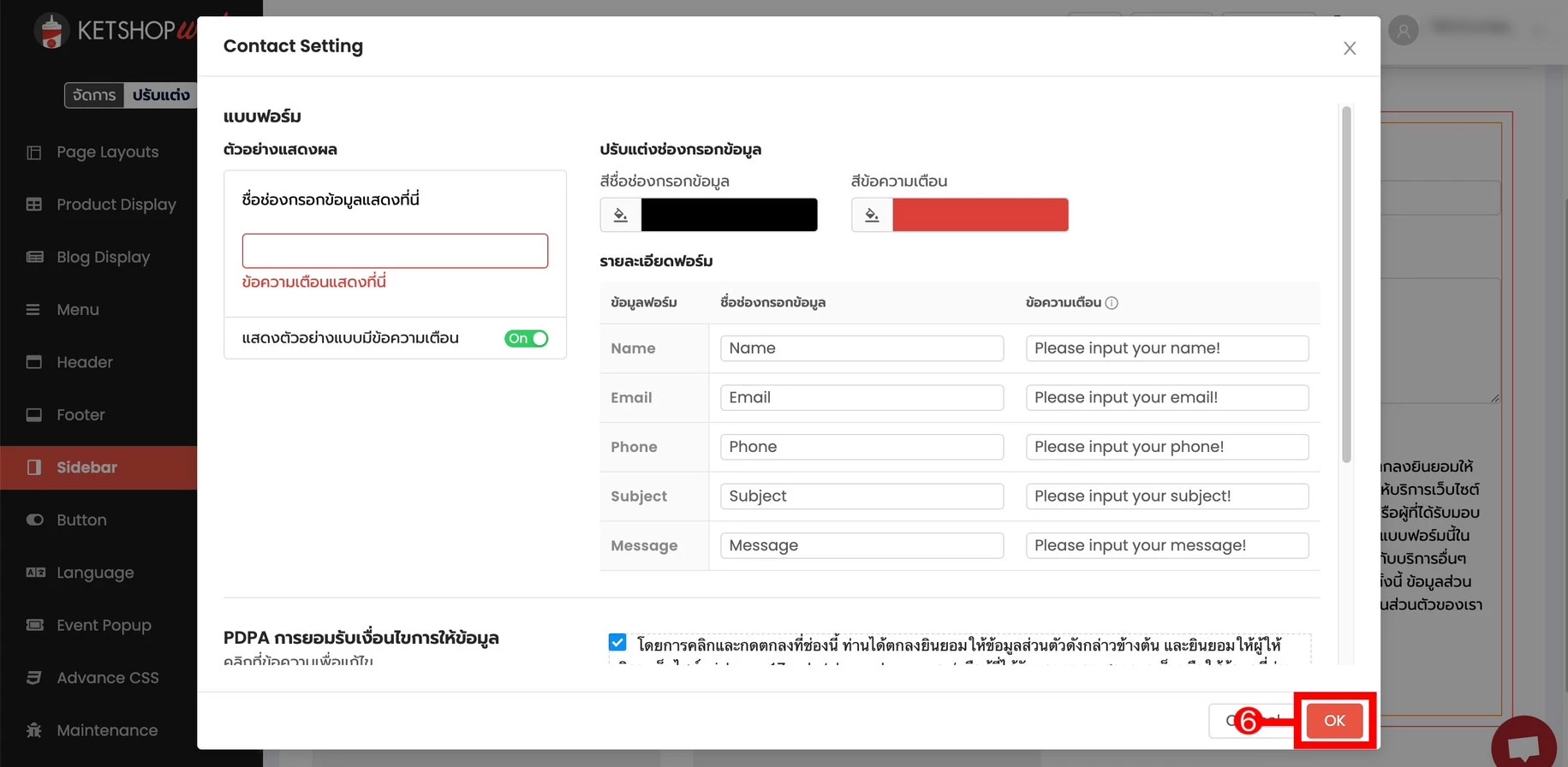Uncheck the PDPA consent checkbox
Image resolution: width=1568 pixels, height=767 pixels.
pos(617,642)
